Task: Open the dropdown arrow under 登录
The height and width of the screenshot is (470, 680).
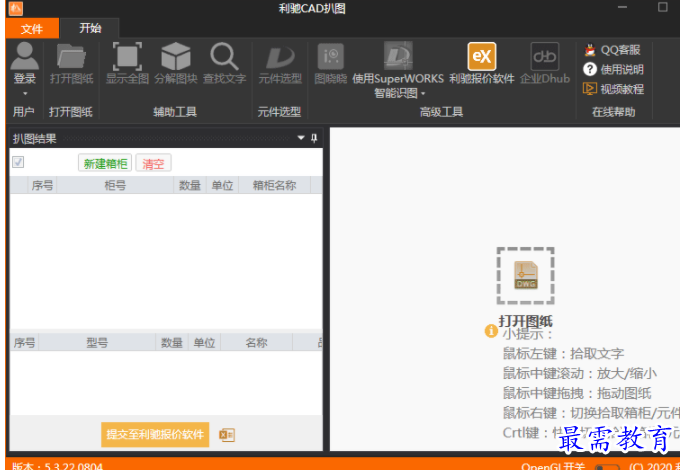Action: pos(25,94)
